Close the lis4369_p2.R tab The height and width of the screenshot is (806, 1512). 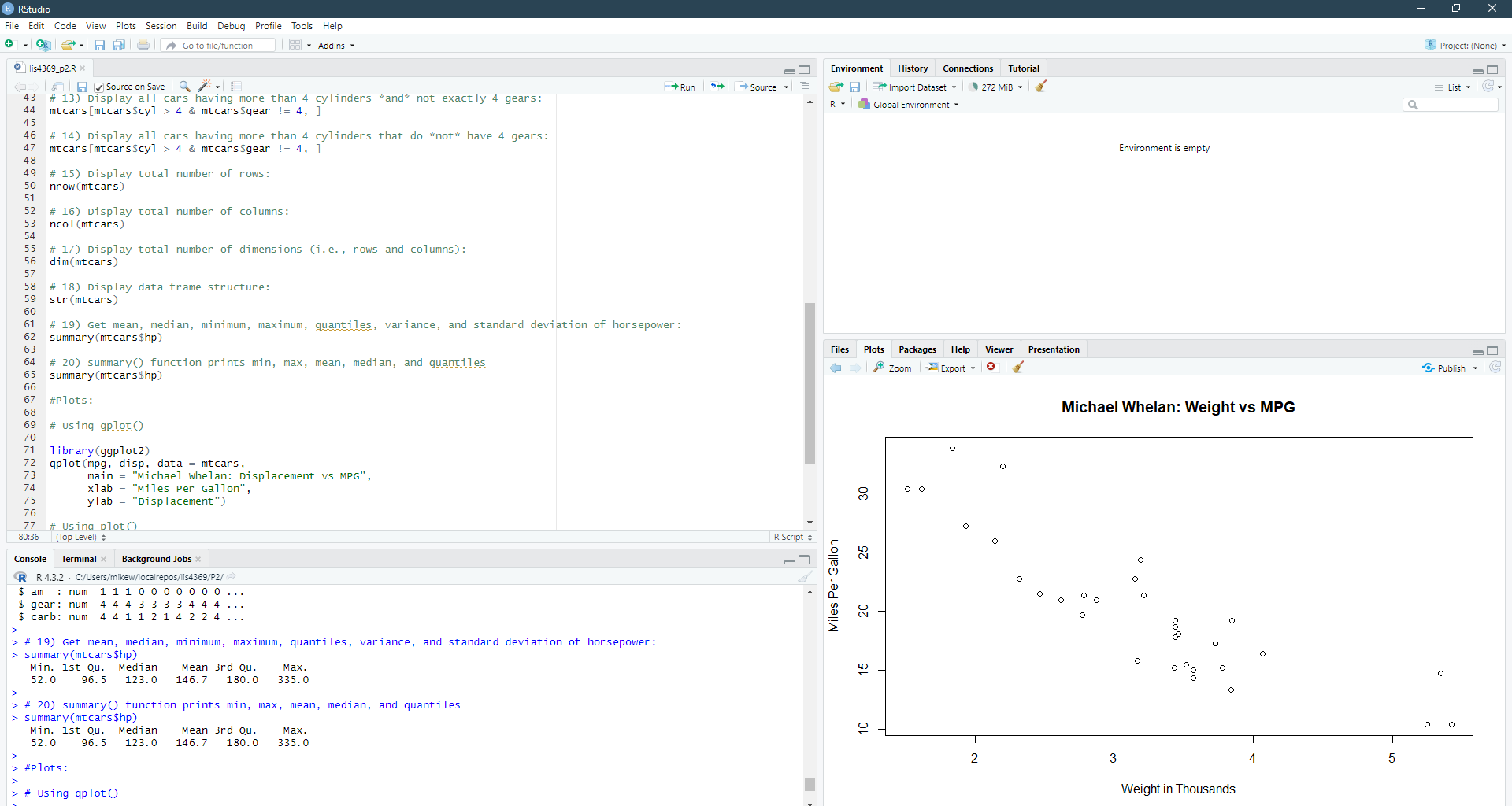83,68
